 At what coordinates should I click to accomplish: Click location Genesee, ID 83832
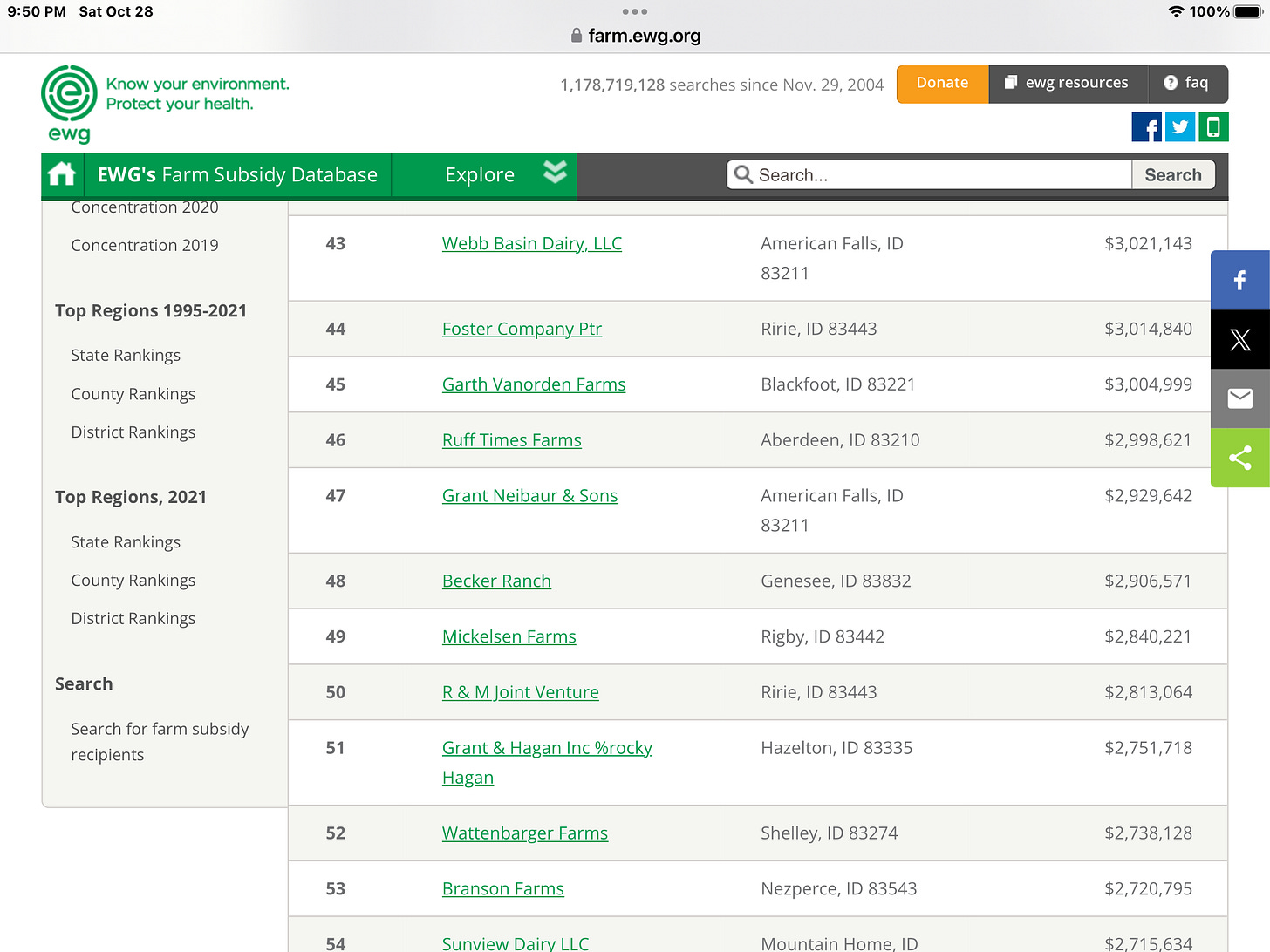836,581
